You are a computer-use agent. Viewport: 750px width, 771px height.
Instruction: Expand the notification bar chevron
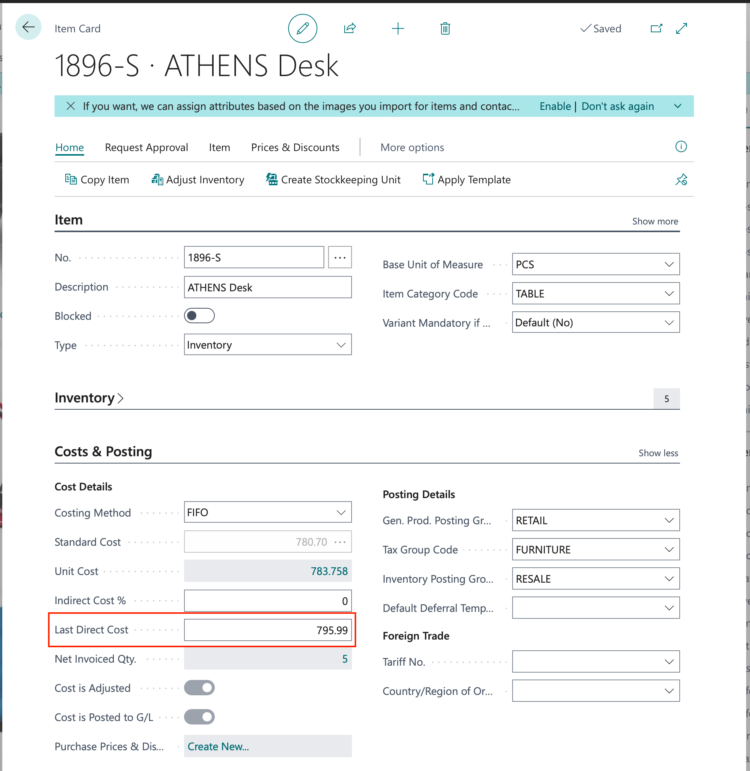pyautogui.click(x=678, y=106)
